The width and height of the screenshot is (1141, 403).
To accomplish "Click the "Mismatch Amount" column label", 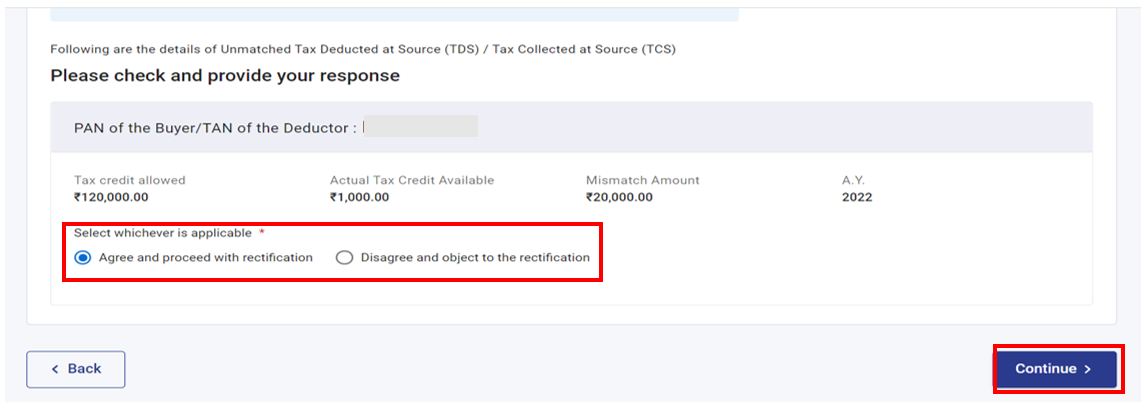I will (643, 180).
